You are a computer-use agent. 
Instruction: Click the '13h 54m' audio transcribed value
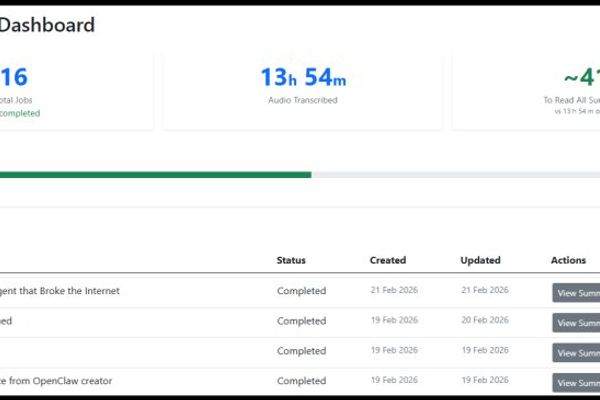[303, 77]
